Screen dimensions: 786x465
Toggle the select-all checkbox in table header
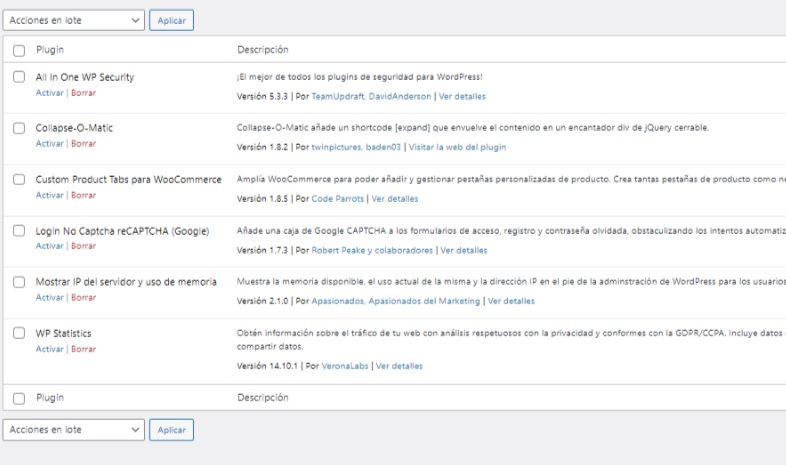coord(19,49)
